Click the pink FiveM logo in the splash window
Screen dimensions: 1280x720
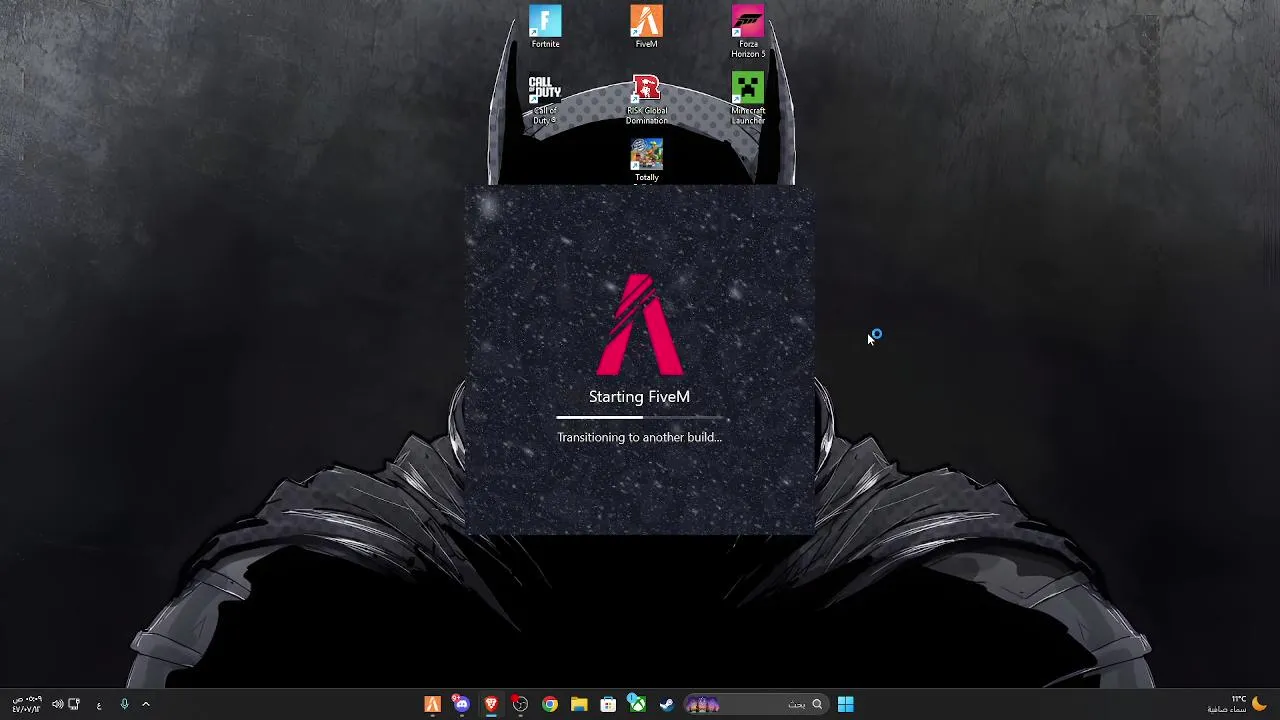tap(640, 324)
